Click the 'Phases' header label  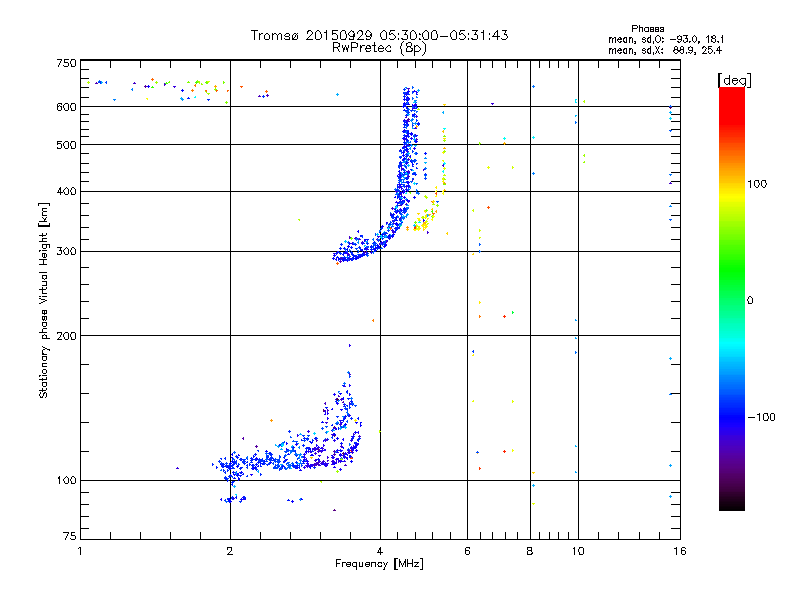point(647,29)
